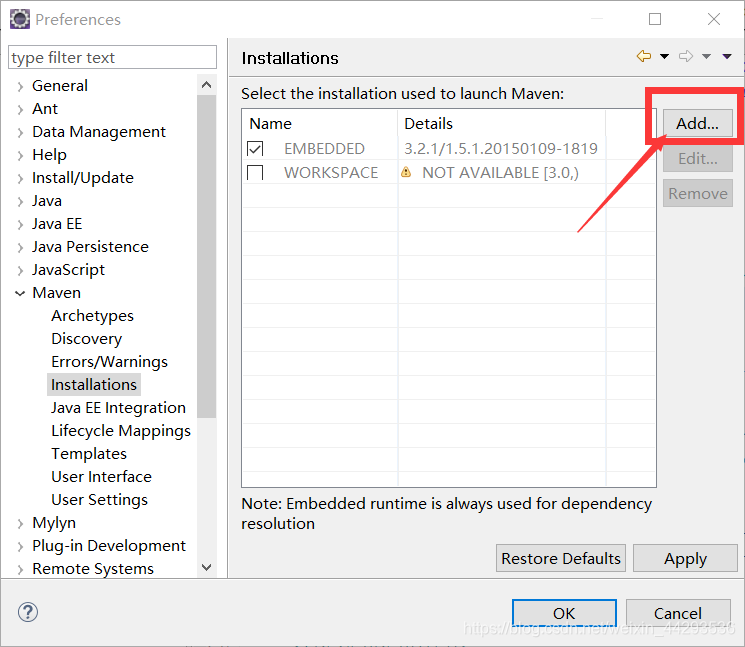Select User Interface under Maven
Viewport: 745px width, 647px height.
pyautogui.click(x=101, y=476)
